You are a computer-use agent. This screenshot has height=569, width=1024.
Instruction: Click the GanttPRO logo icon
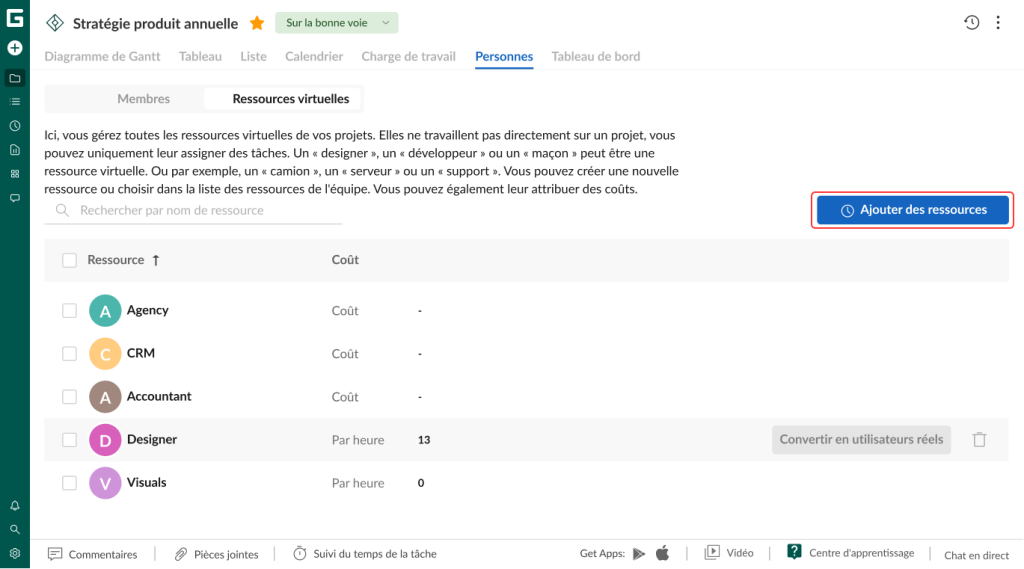click(14, 18)
